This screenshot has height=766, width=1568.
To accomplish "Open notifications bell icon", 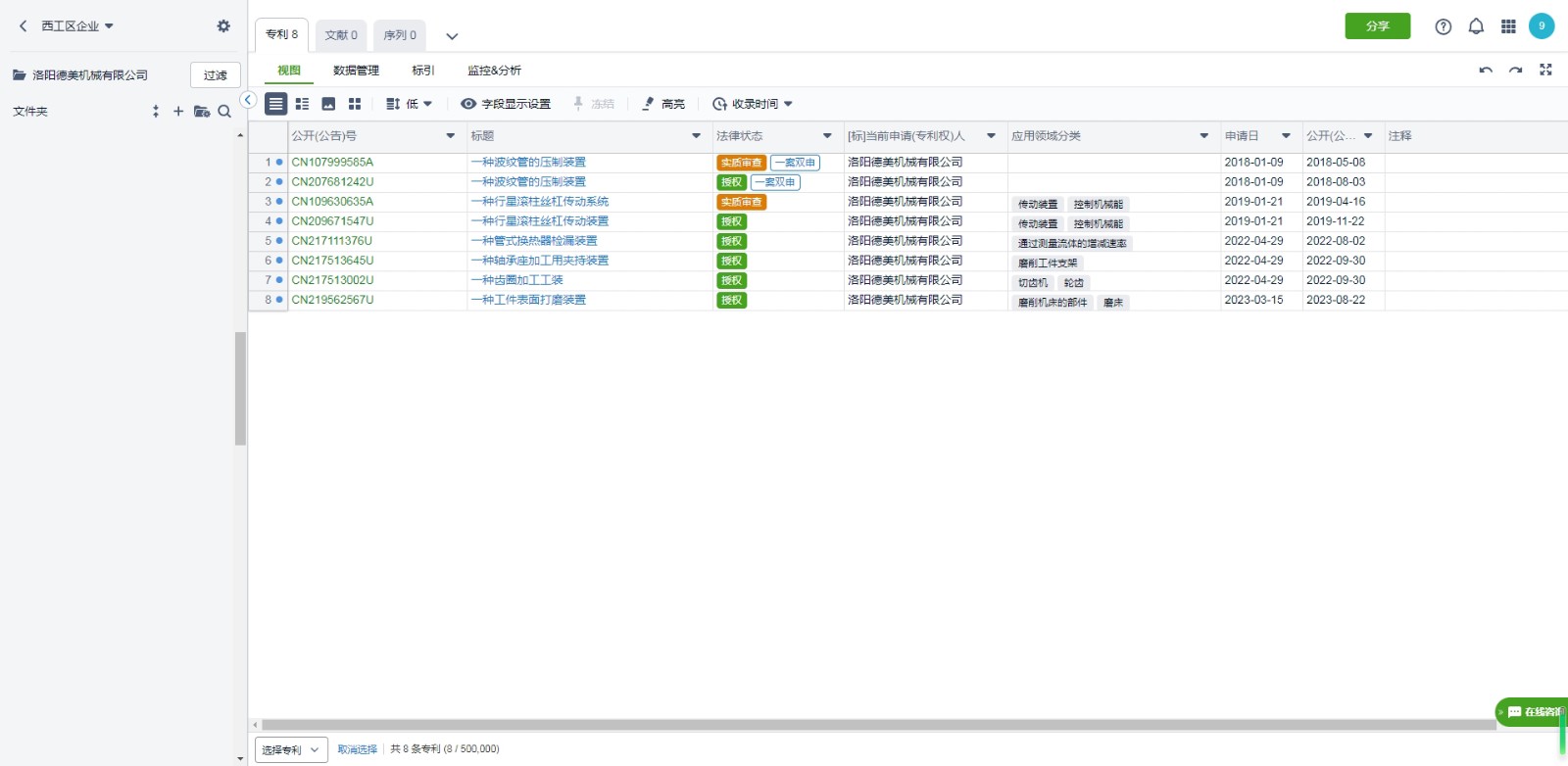I will pyautogui.click(x=1476, y=26).
